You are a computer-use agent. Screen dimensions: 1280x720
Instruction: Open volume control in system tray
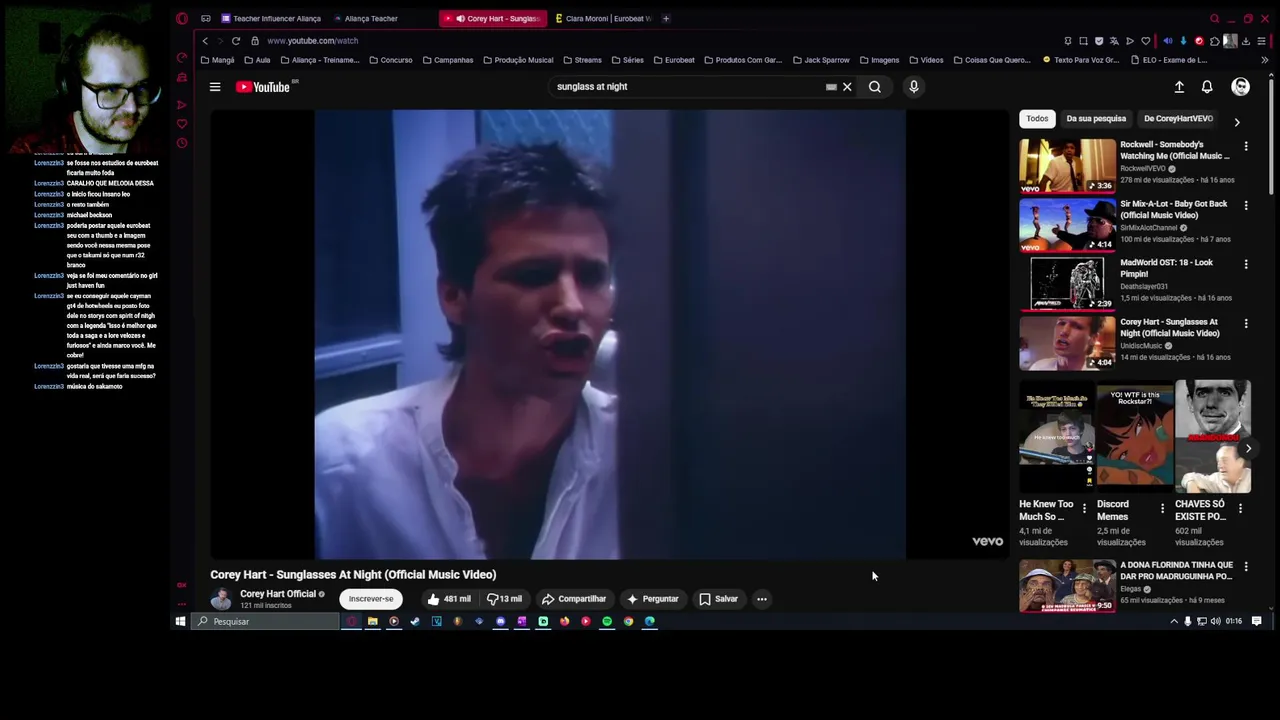coord(1216,622)
